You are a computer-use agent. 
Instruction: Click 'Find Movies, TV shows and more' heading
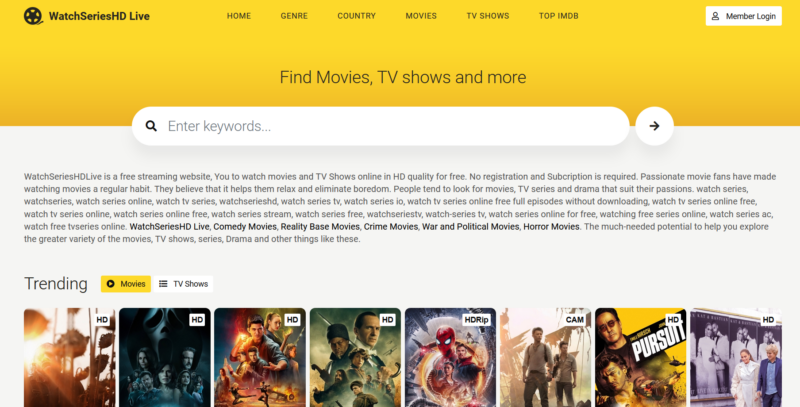click(x=403, y=78)
